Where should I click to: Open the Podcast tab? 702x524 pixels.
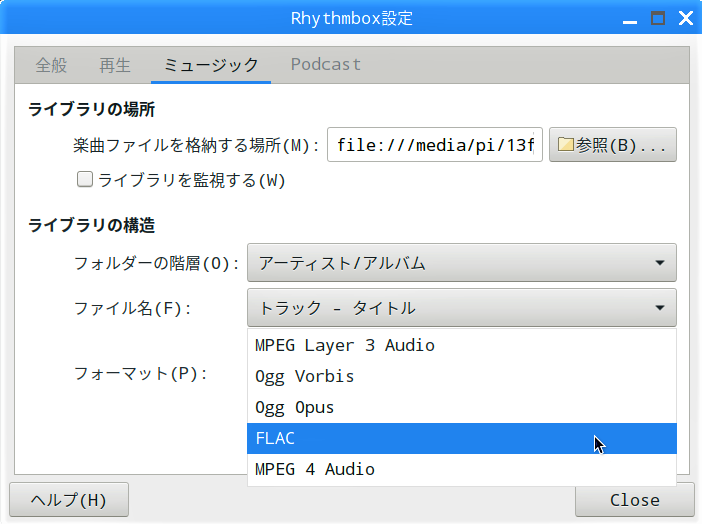pos(325,65)
